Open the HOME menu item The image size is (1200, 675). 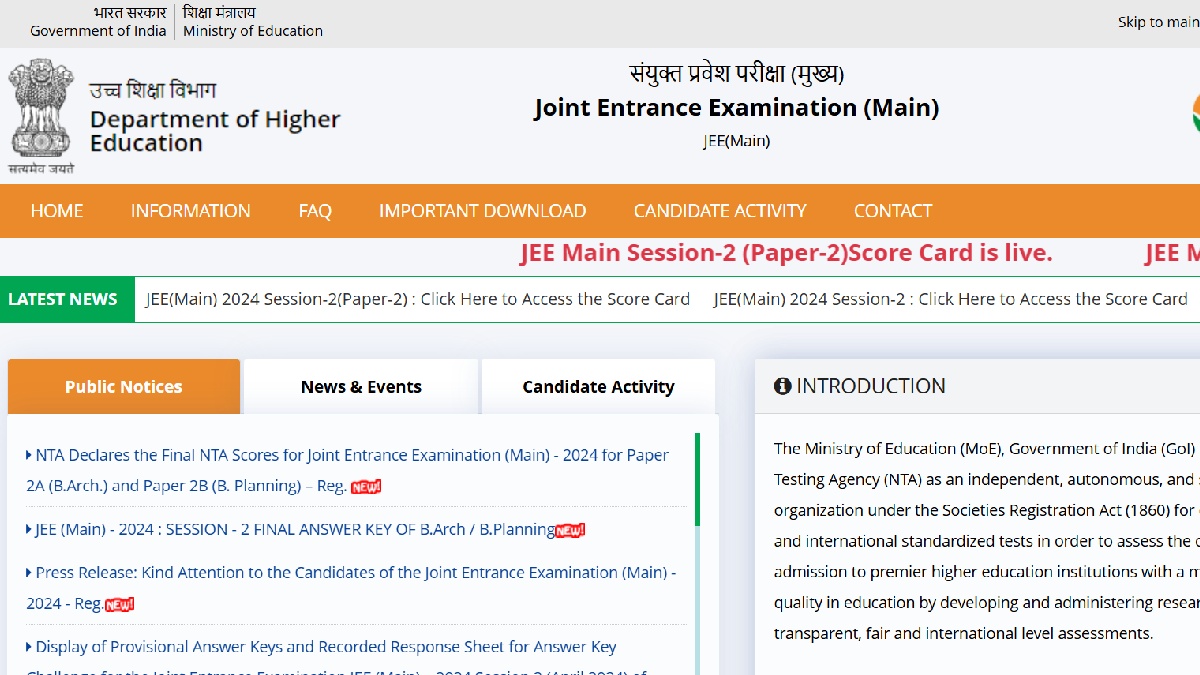[57, 211]
